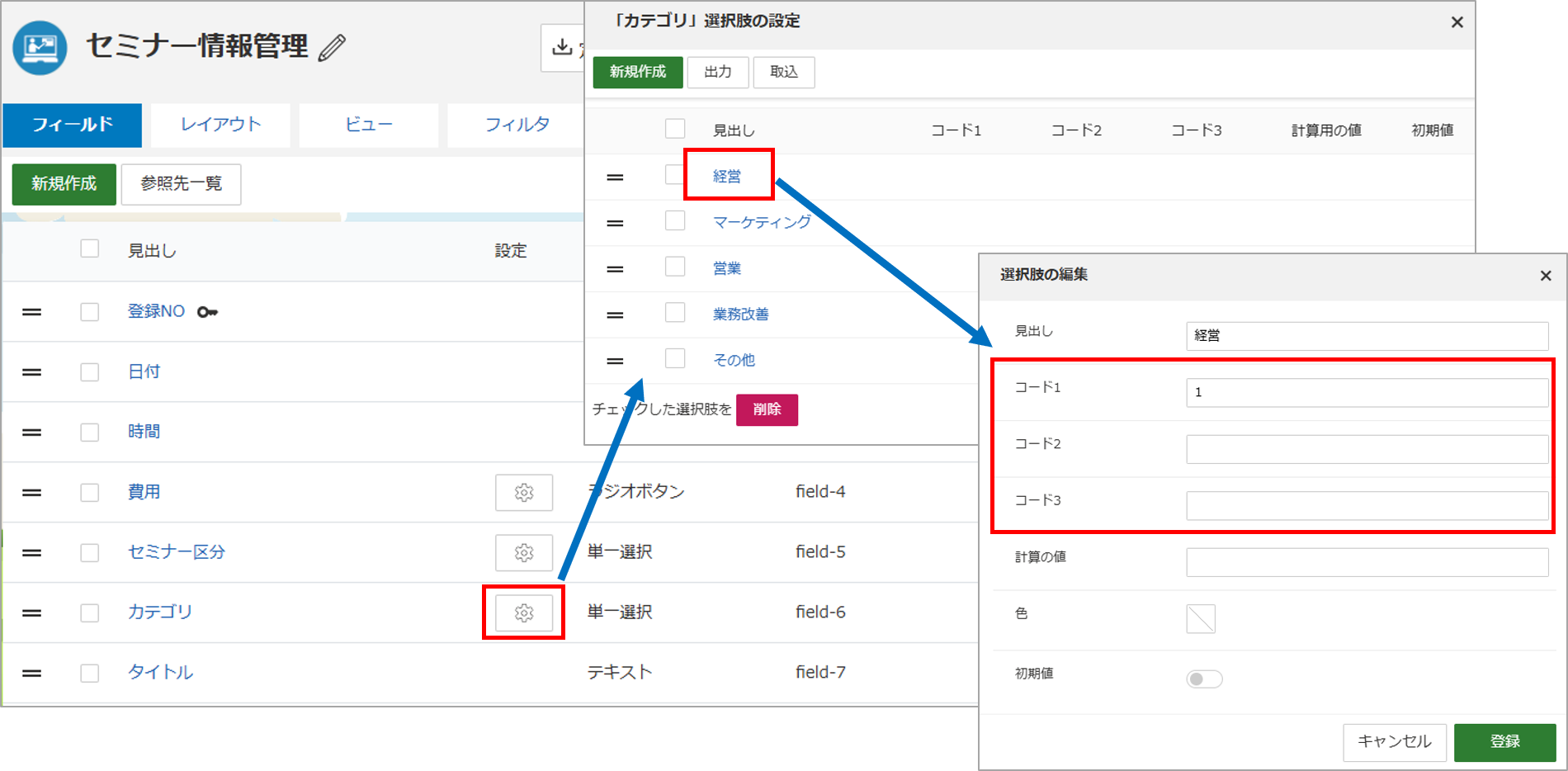Image resolution: width=1568 pixels, height=771 pixels.
Task: Open the セミナー区分 field link
Action: coord(177,552)
